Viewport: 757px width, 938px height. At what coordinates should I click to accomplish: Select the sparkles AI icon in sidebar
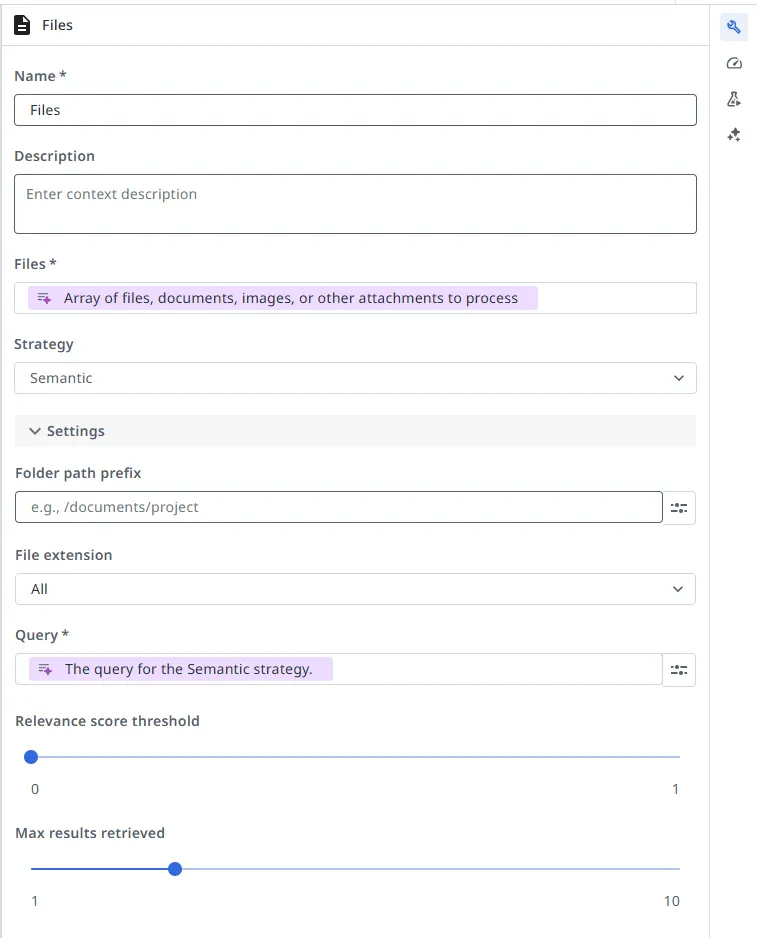pos(733,134)
